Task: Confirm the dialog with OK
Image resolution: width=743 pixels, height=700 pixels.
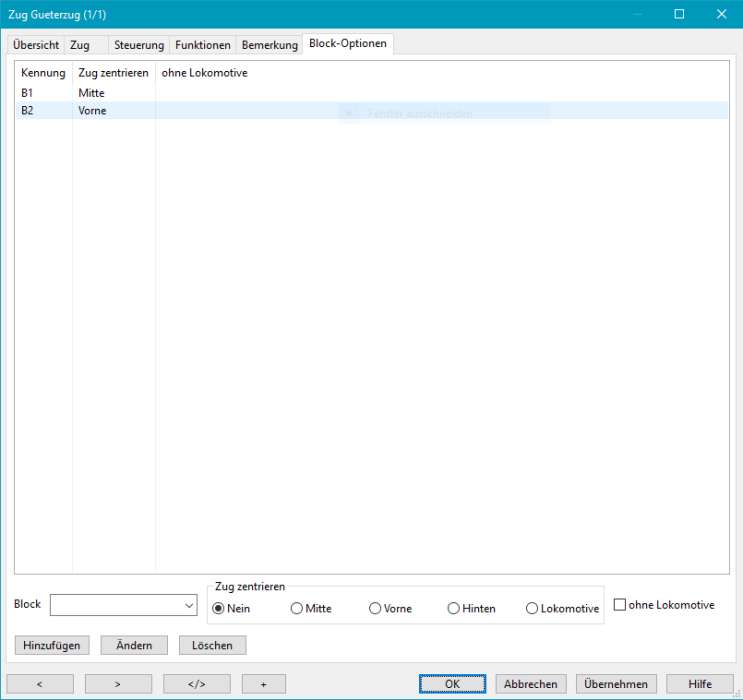Action: 452,684
